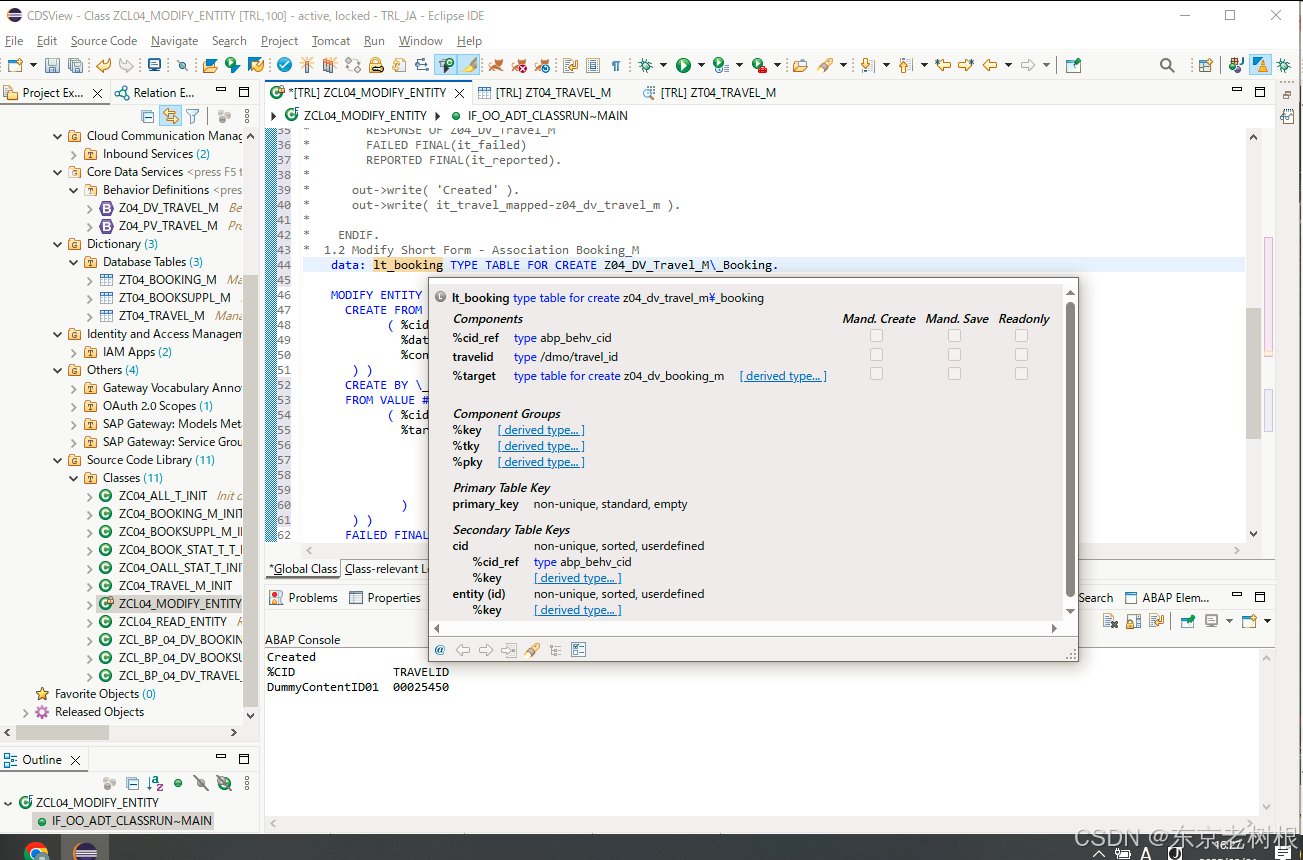Open the Run button dropdown arrow
The width and height of the screenshot is (1303, 860).
pyautogui.click(x=700, y=65)
